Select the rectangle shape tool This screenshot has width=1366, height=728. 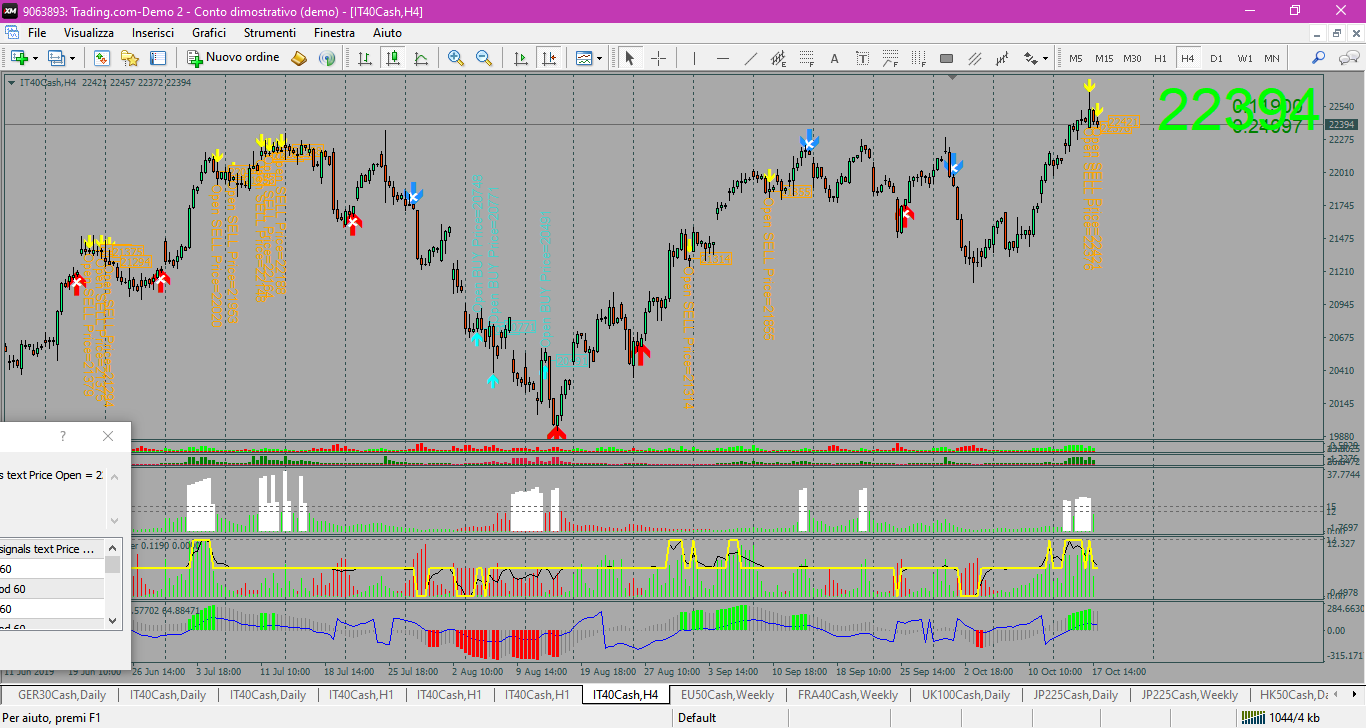[946, 58]
